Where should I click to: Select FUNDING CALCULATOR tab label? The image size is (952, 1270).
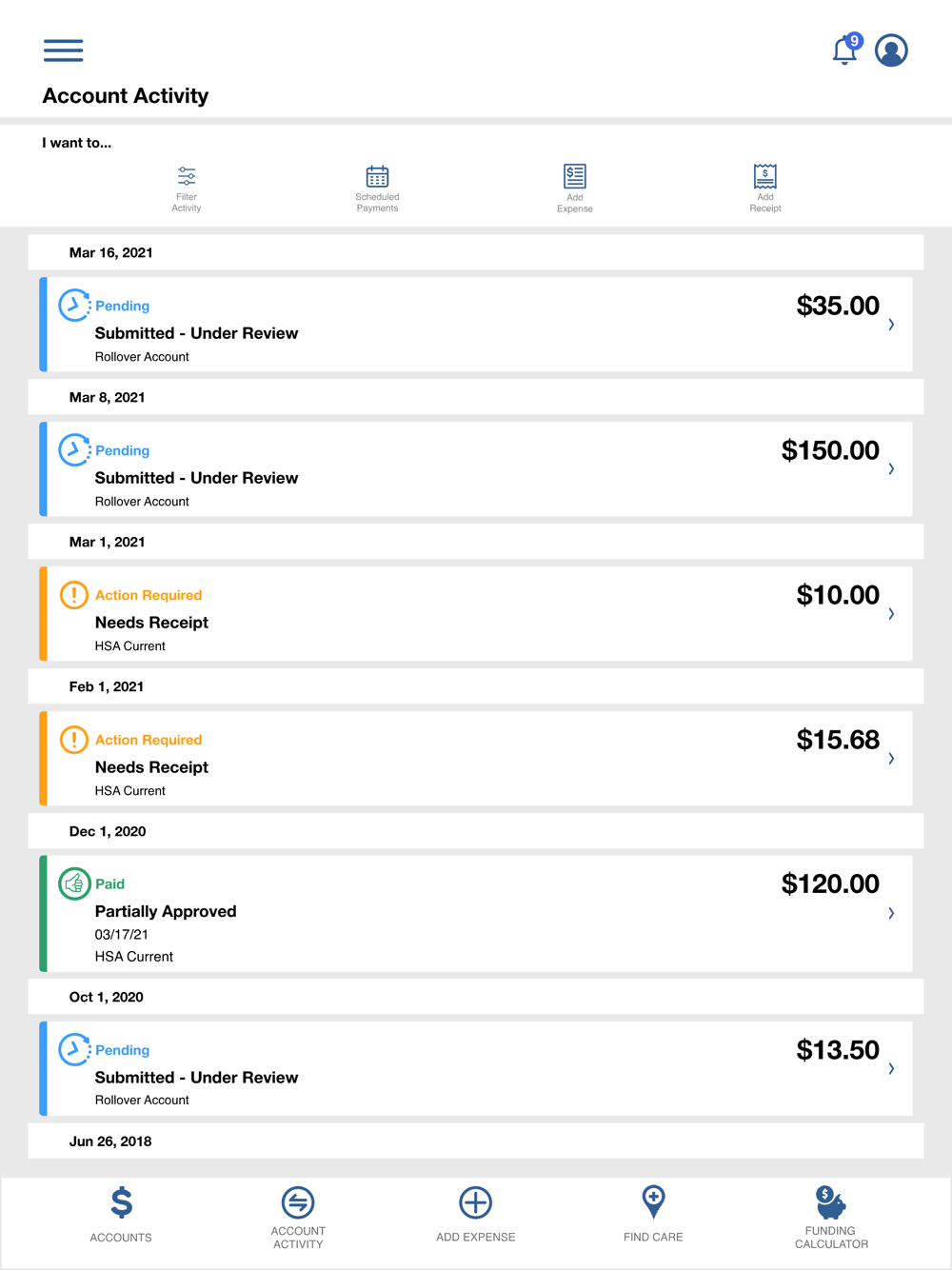point(831,1238)
